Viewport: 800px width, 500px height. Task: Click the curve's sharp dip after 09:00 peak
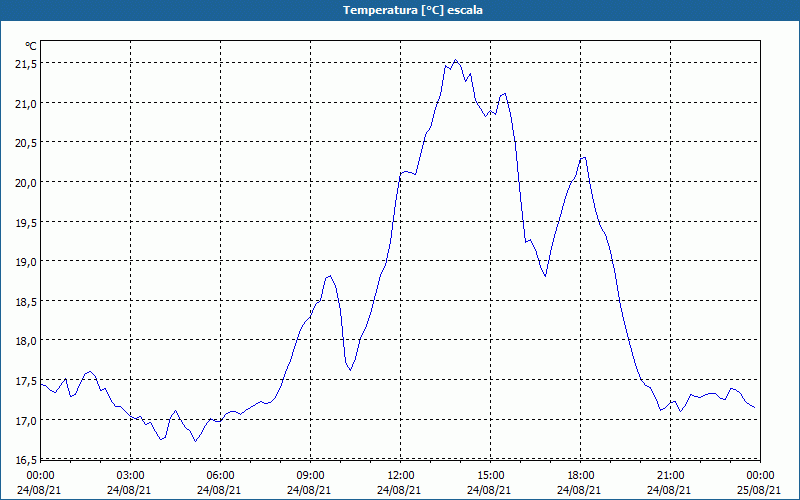[x=351, y=370]
